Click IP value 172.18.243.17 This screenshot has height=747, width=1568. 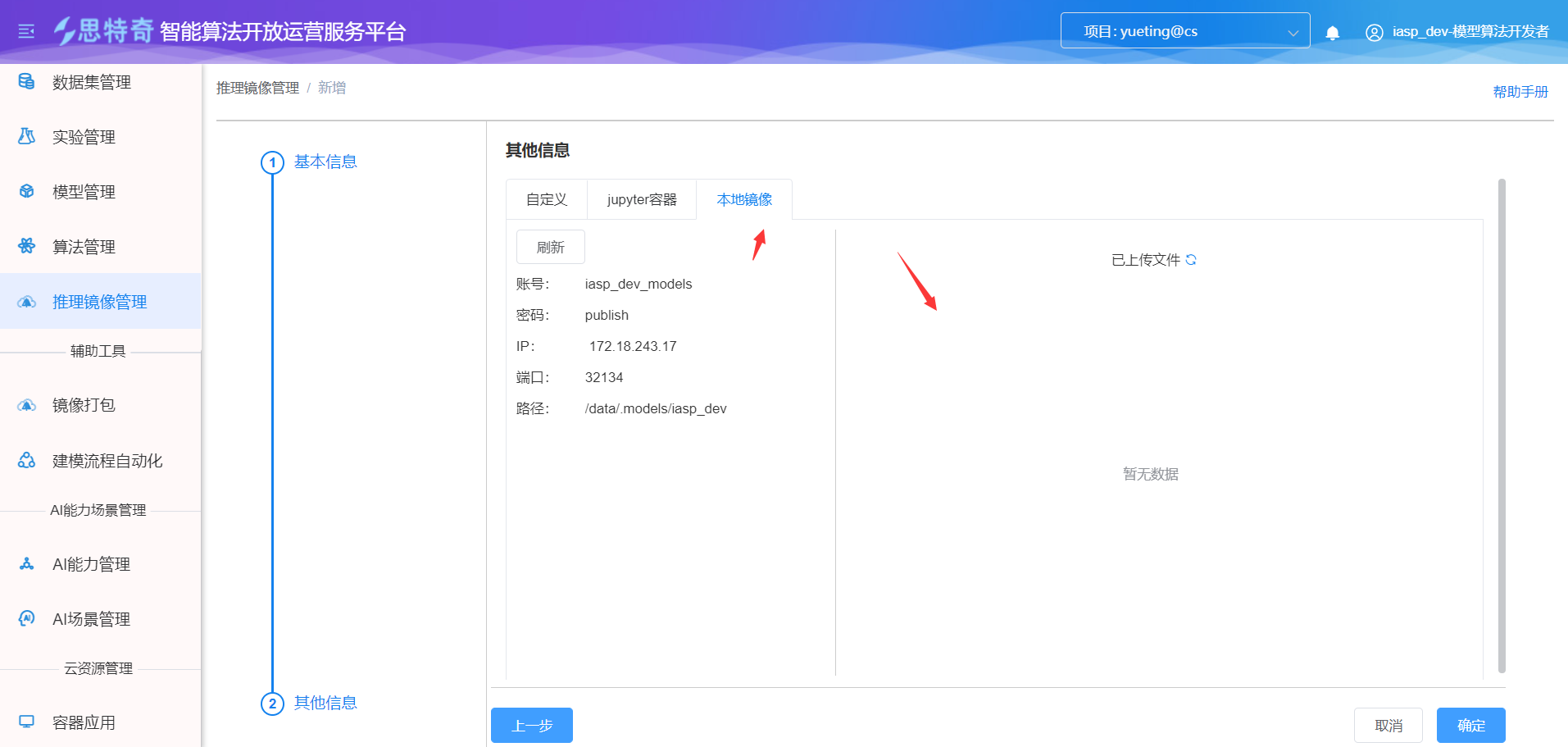coord(633,346)
